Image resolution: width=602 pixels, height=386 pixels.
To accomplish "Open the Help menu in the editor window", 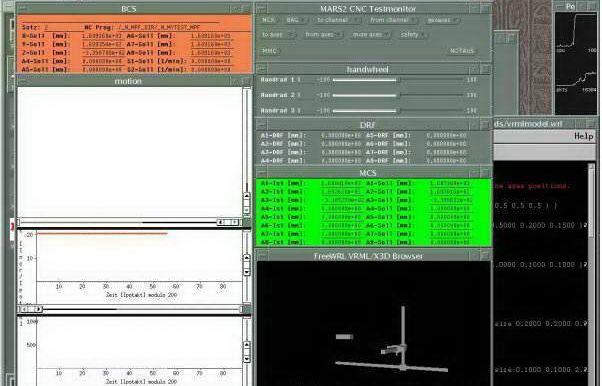I will pos(584,136).
